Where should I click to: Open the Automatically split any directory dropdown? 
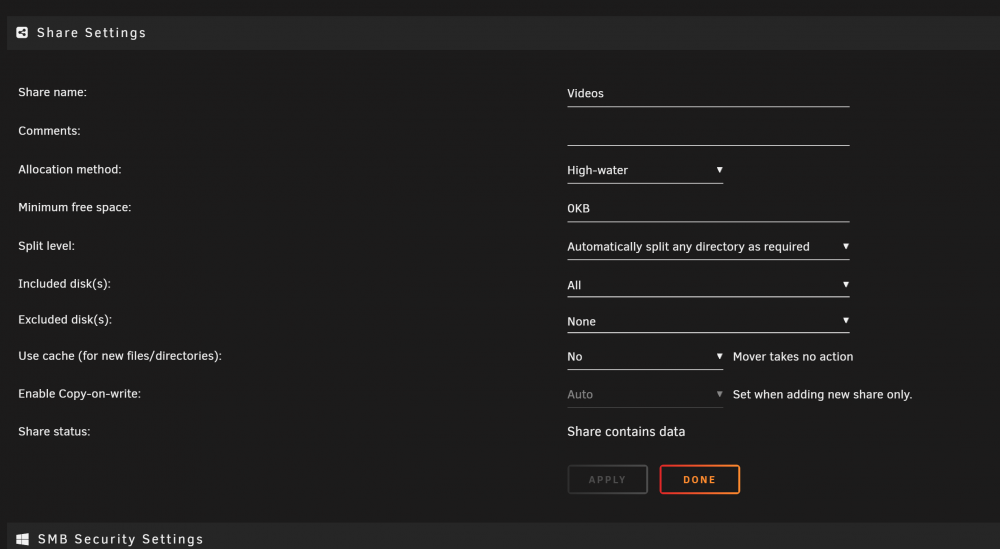708,247
